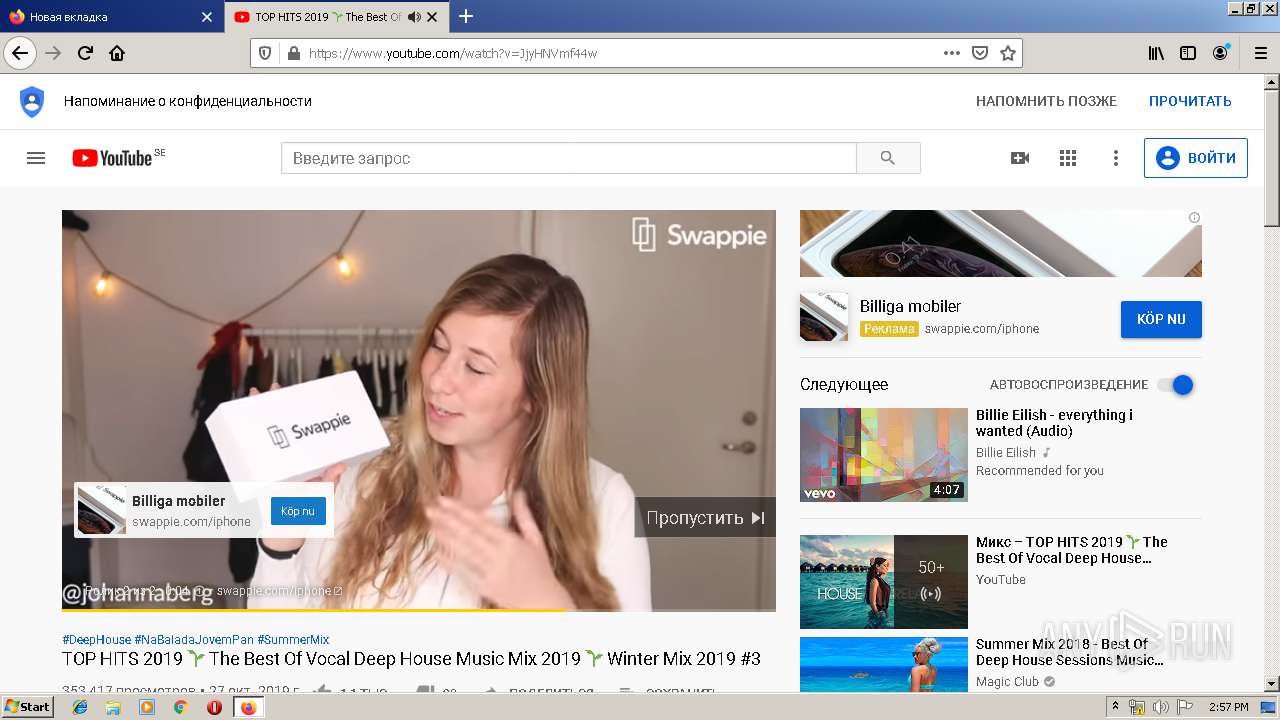Switch to the Новая вкладка tab
The width and height of the screenshot is (1280, 720).
click(110, 17)
